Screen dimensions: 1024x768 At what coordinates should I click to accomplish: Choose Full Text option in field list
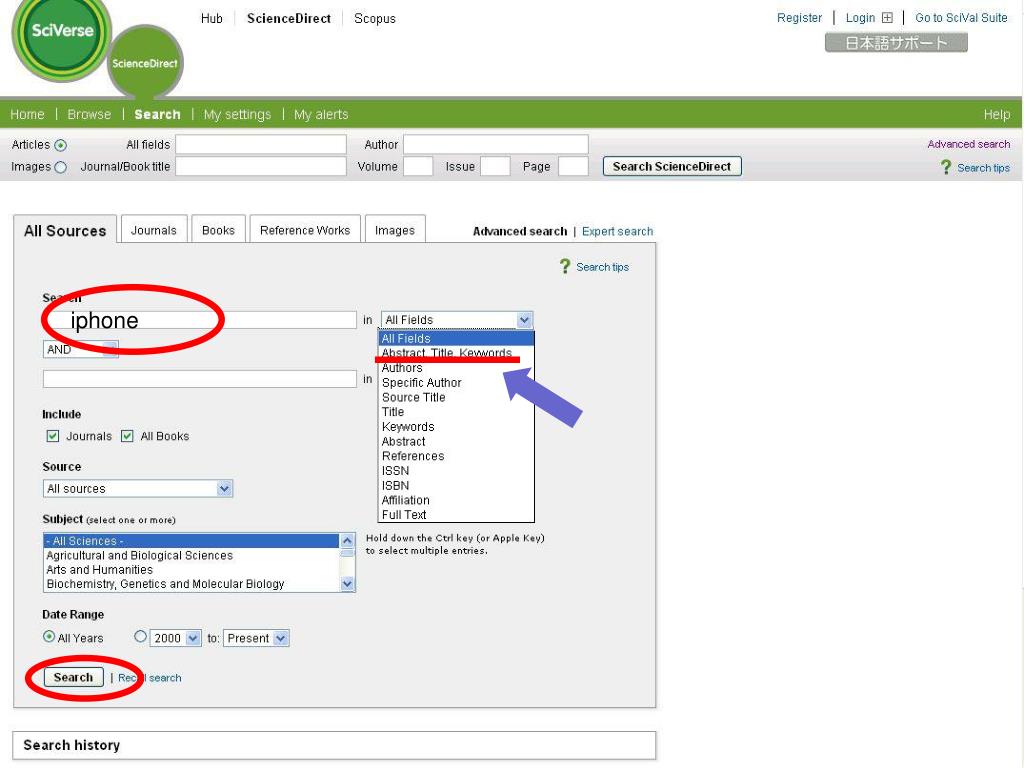[456, 515]
